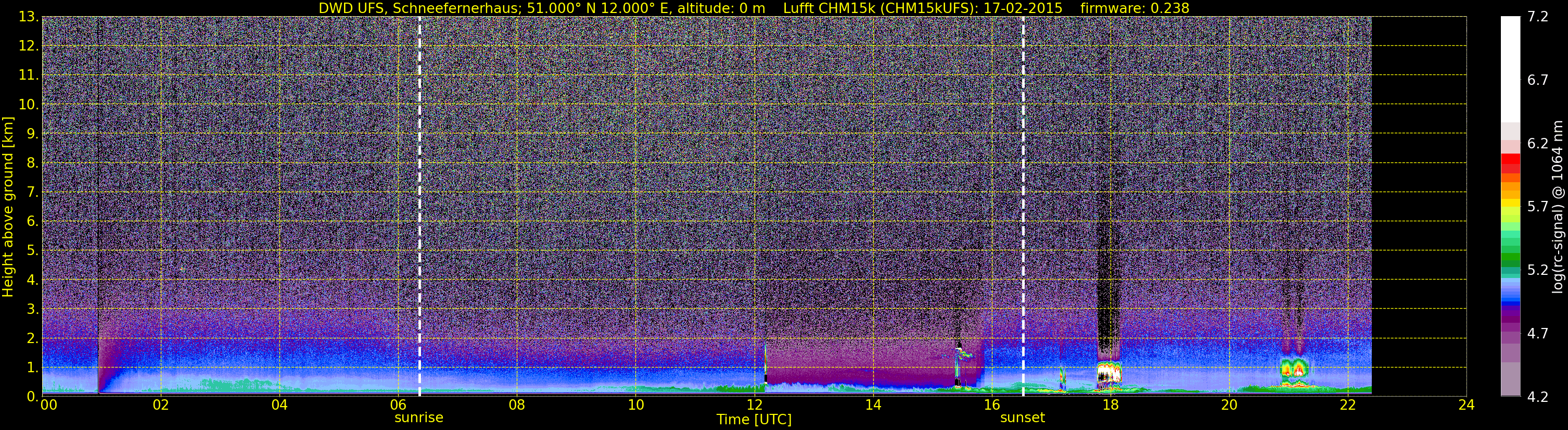Click the '5.2' colorbar value label
Screen dimensions: 1568x430
[x=1538, y=270]
